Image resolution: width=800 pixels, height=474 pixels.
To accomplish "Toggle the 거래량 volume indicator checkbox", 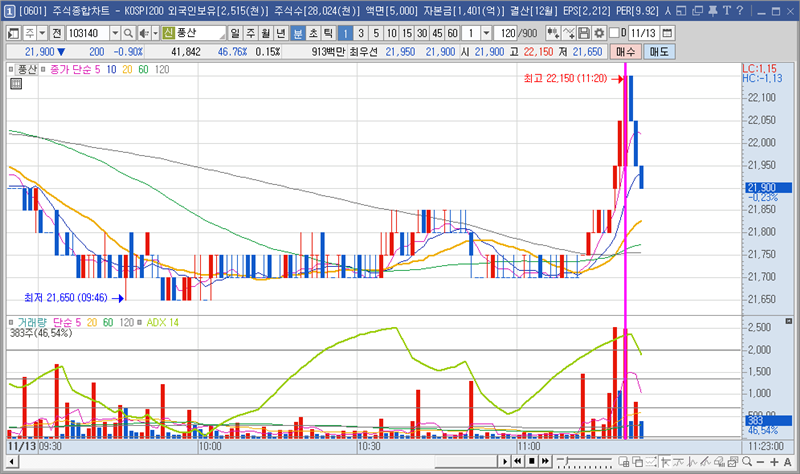I will point(12,323).
